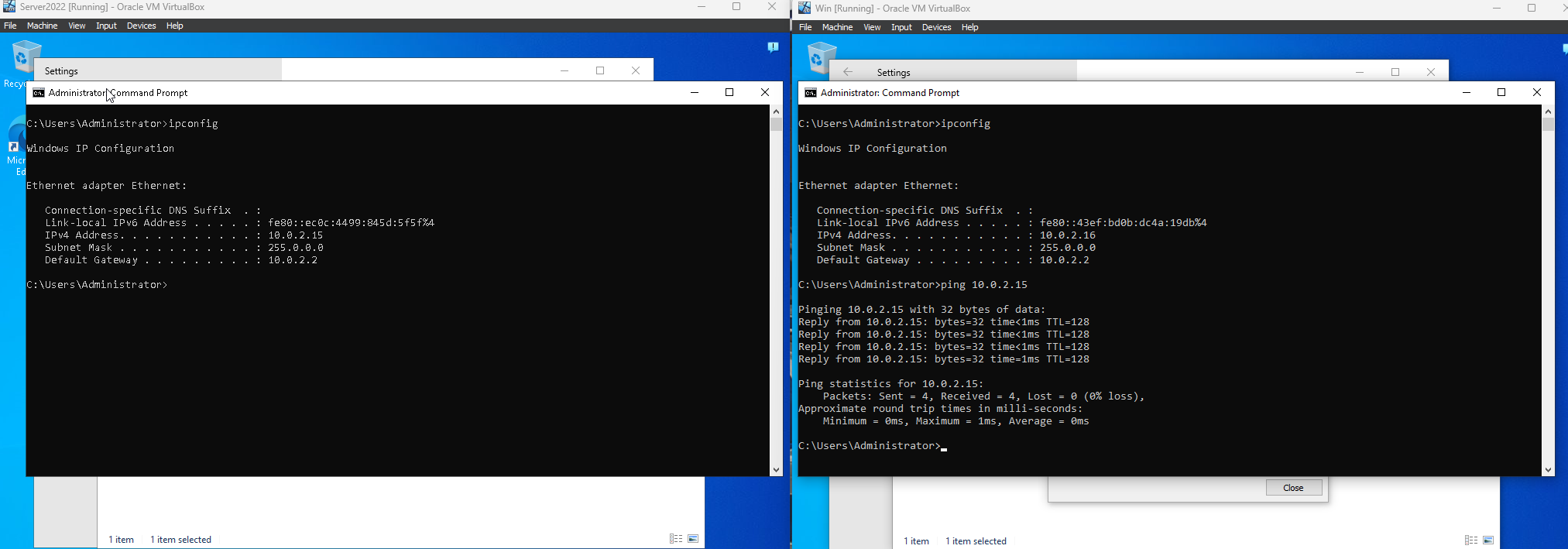
Task: Open the Input menu of the Win VirtualBox window
Action: tap(901, 27)
